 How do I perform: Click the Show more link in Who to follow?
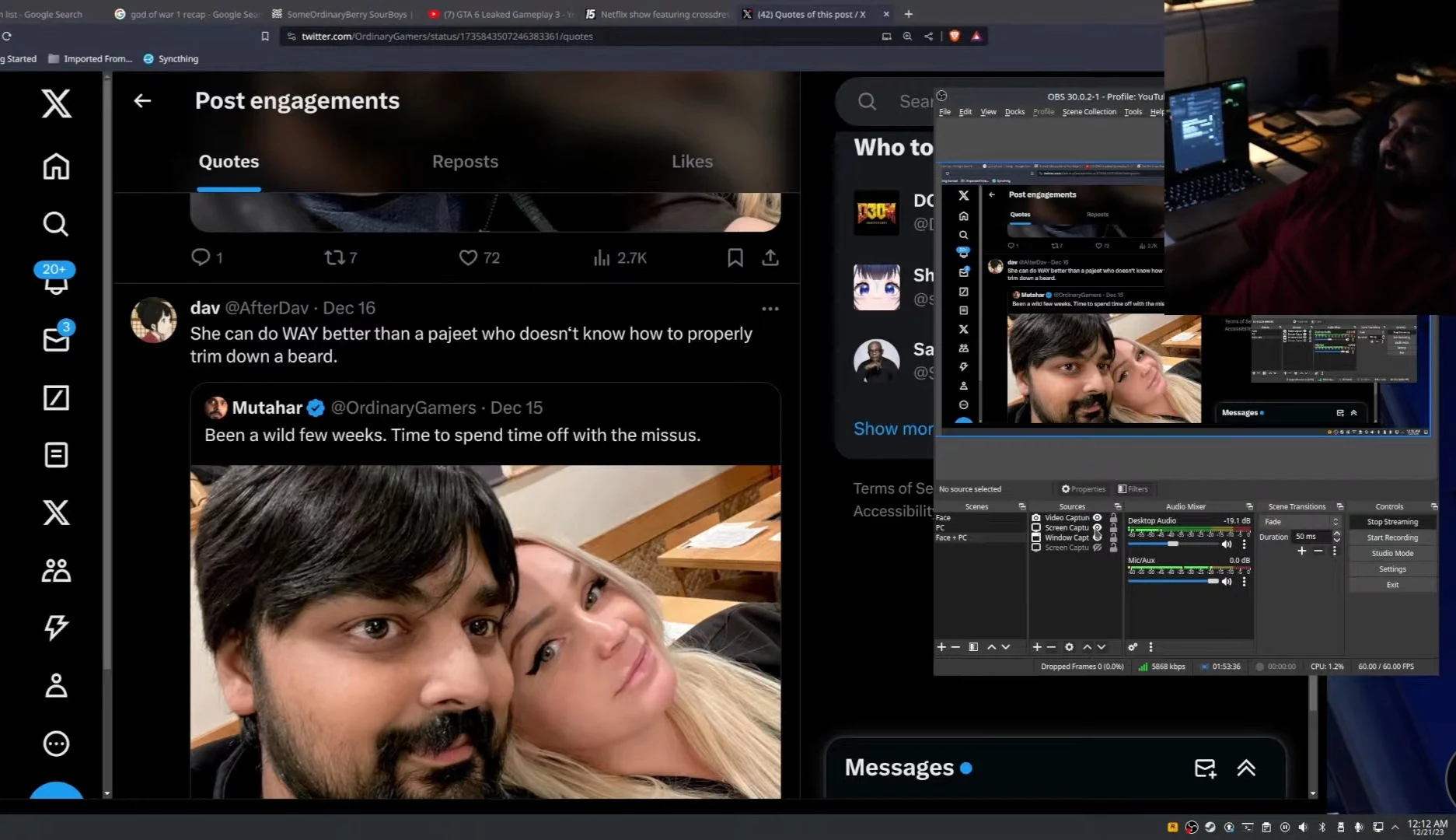(x=893, y=429)
